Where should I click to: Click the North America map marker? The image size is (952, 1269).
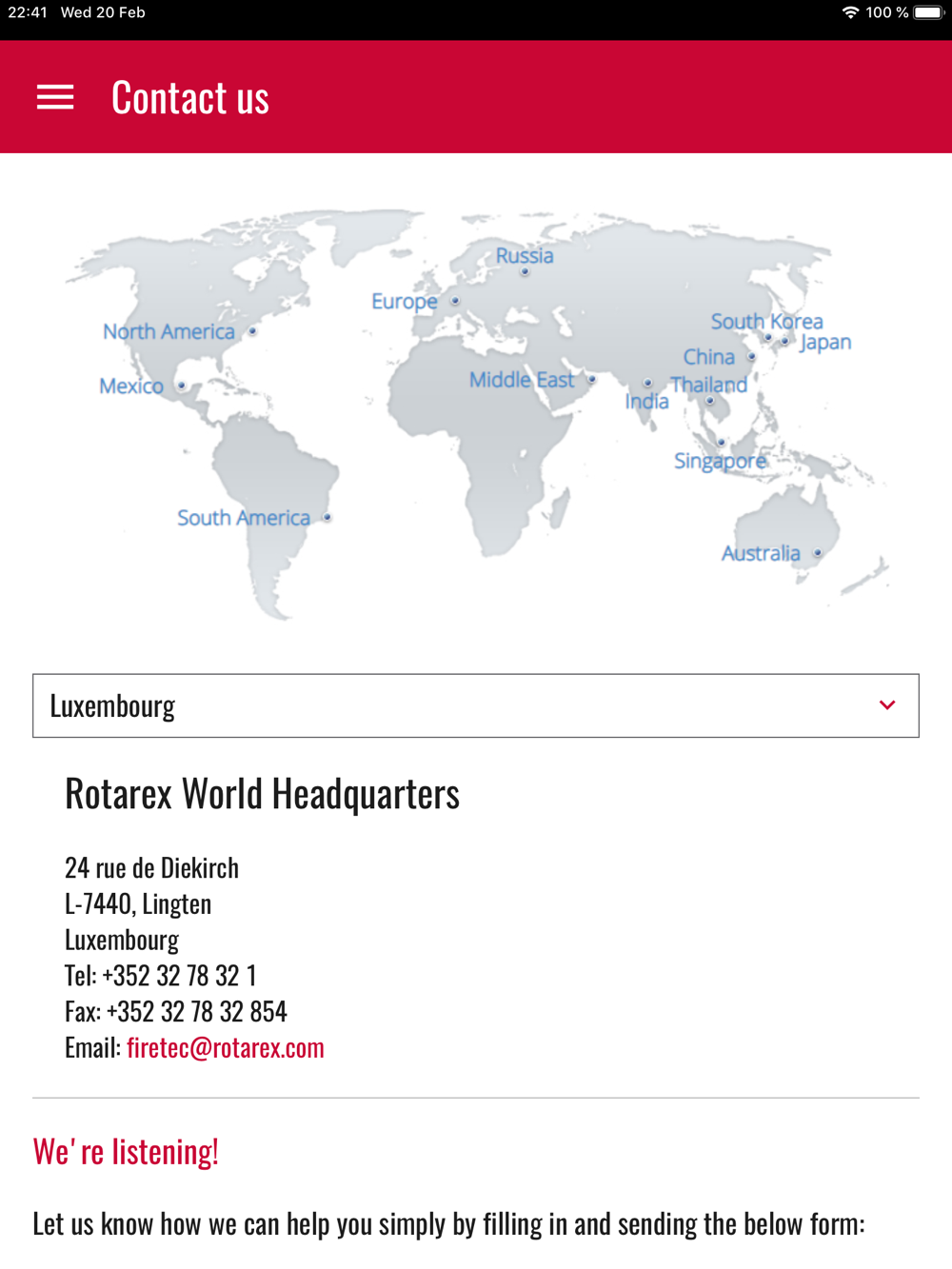pyautogui.click(x=252, y=331)
